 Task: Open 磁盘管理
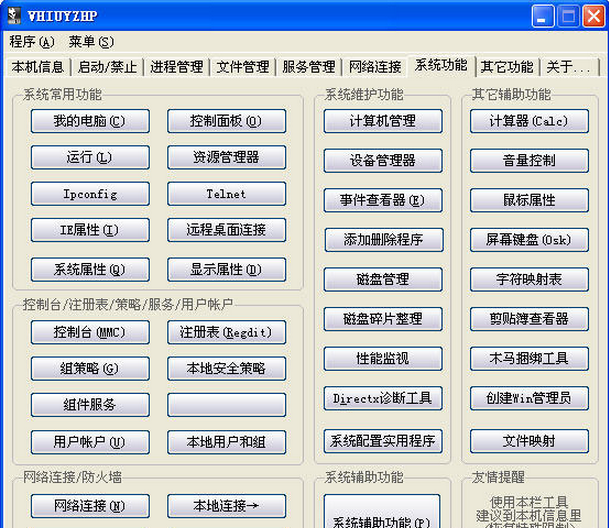[x=383, y=279]
